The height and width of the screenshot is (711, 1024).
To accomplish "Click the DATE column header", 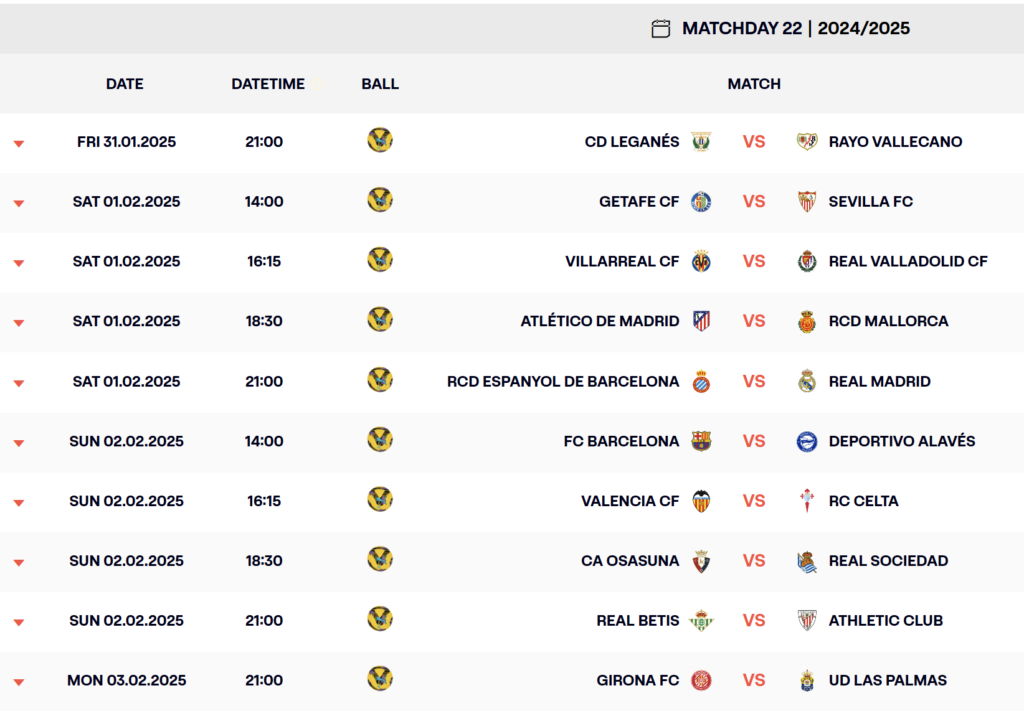I will [125, 84].
